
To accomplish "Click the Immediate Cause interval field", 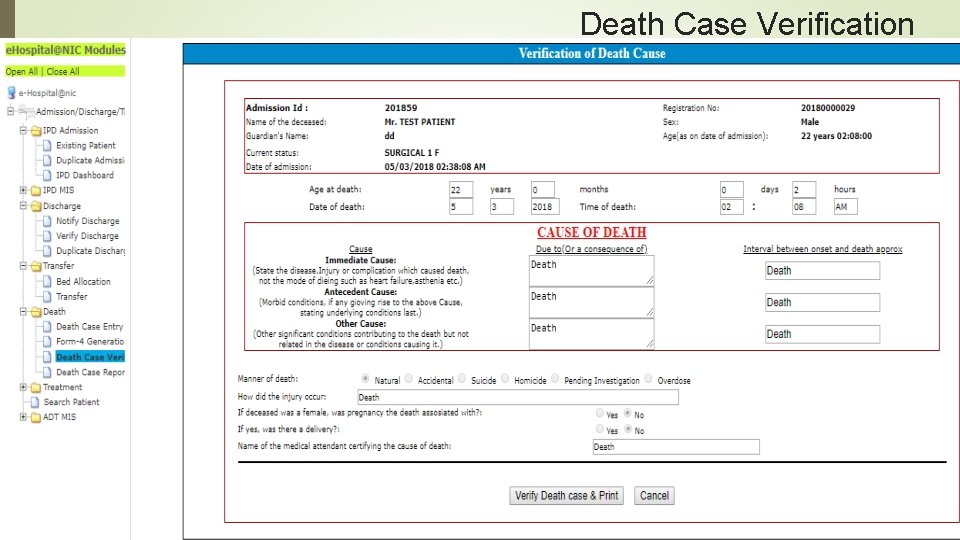I will [822, 271].
